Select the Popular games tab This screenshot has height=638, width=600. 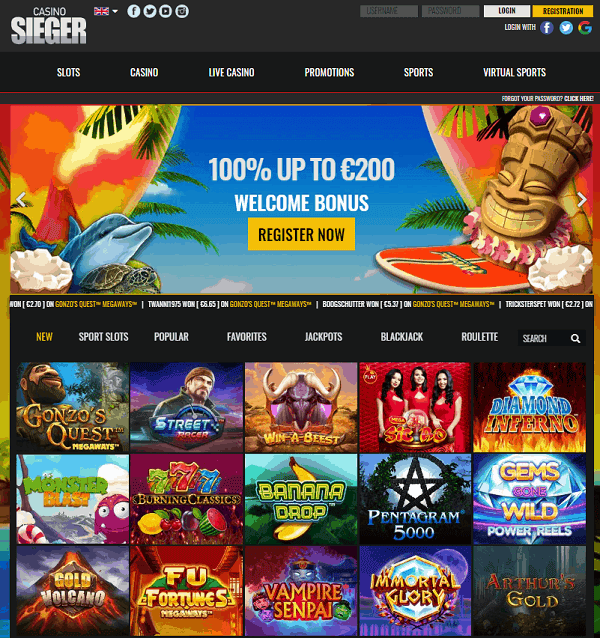pyautogui.click(x=171, y=337)
